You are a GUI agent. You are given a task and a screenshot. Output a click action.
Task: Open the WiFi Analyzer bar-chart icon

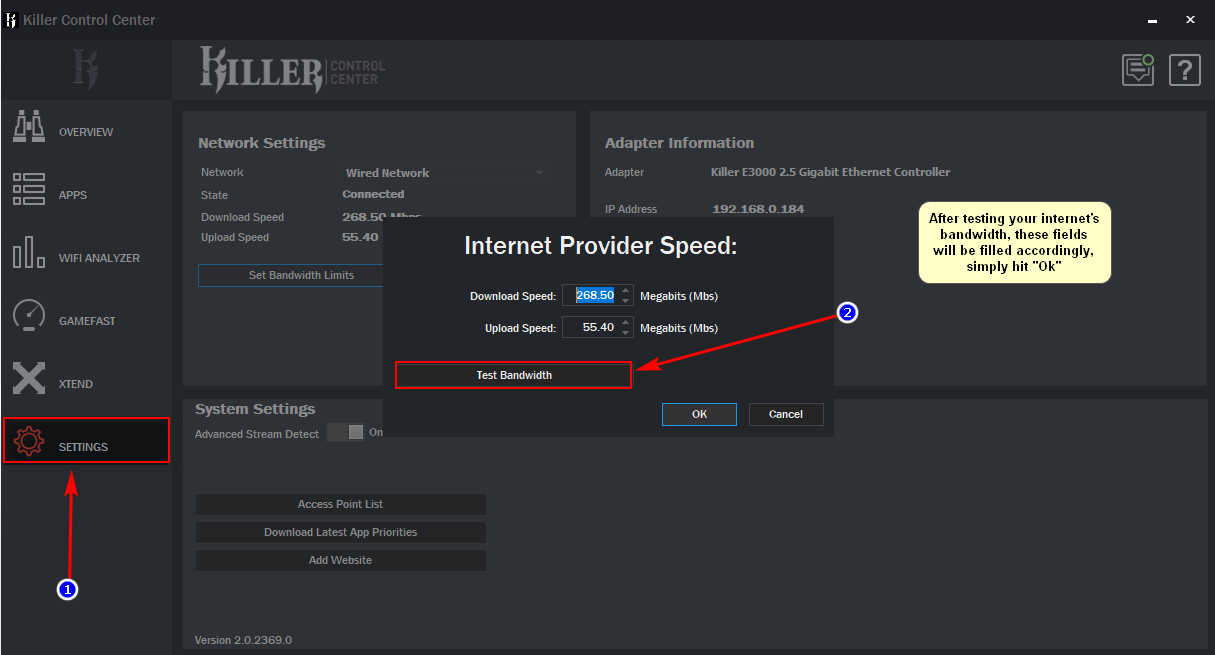click(x=28, y=253)
